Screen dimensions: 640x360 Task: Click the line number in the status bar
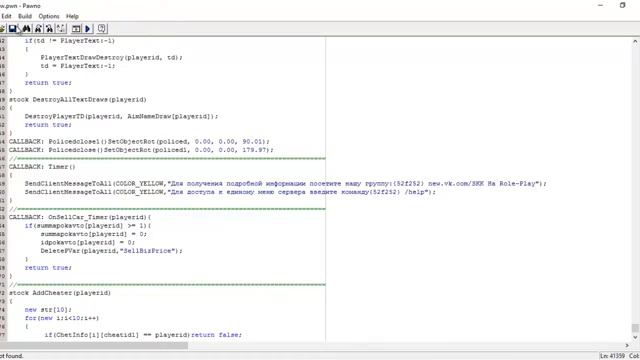click(x=613, y=356)
